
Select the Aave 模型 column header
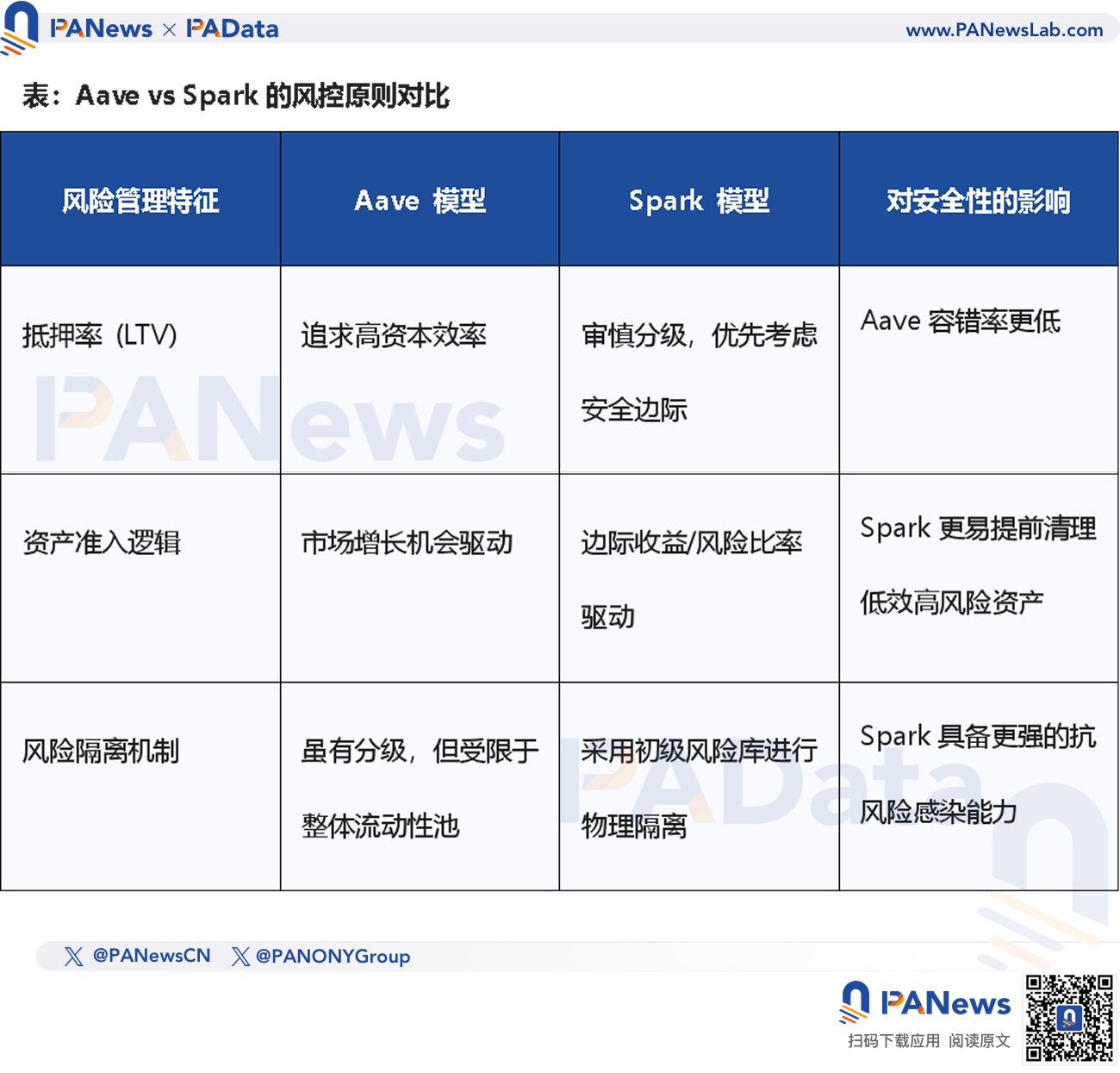420,201
